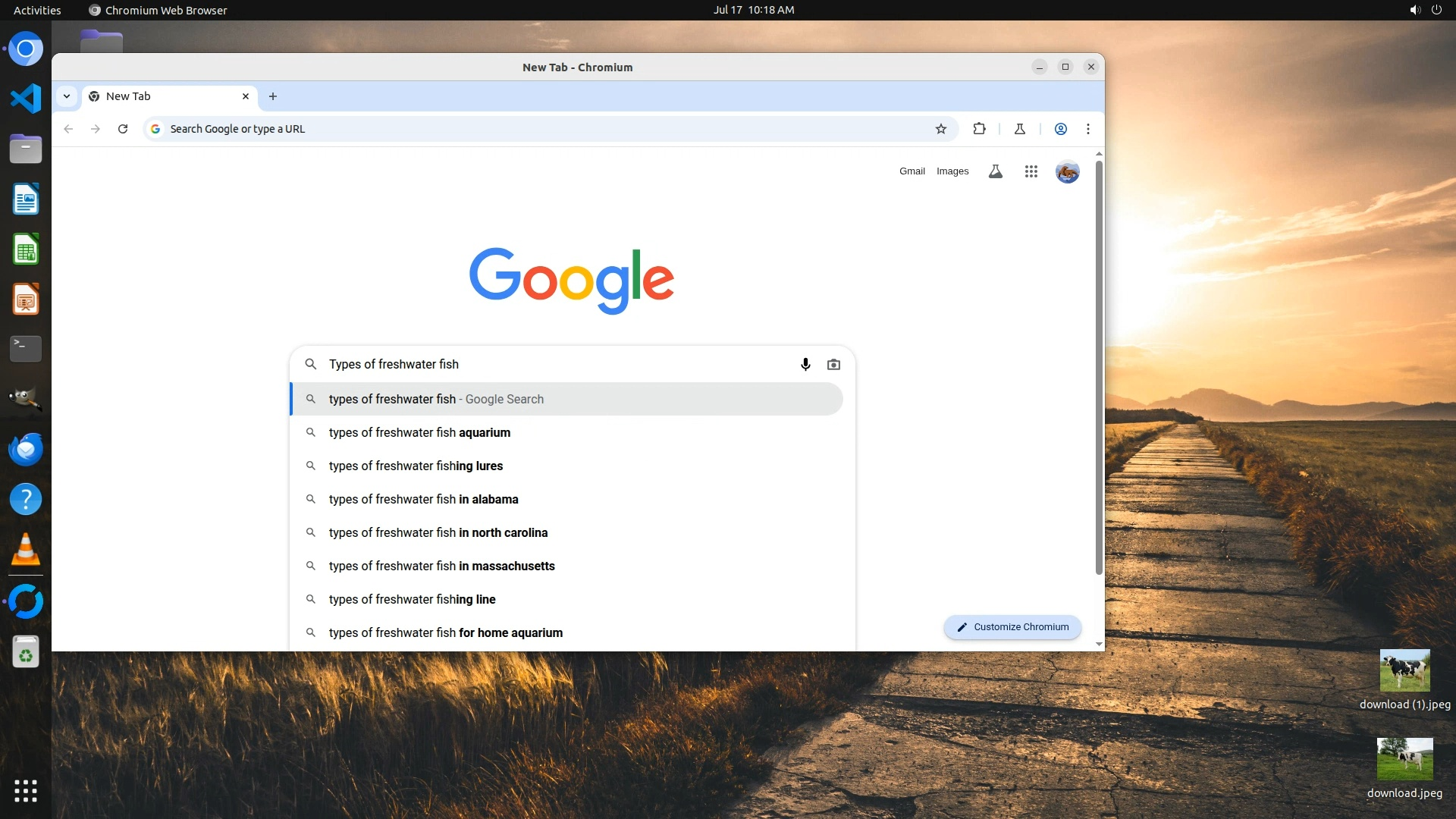This screenshot has height=819, width=1456.
Task: Click the Customize Chromium button
Action: (1012, 627)
